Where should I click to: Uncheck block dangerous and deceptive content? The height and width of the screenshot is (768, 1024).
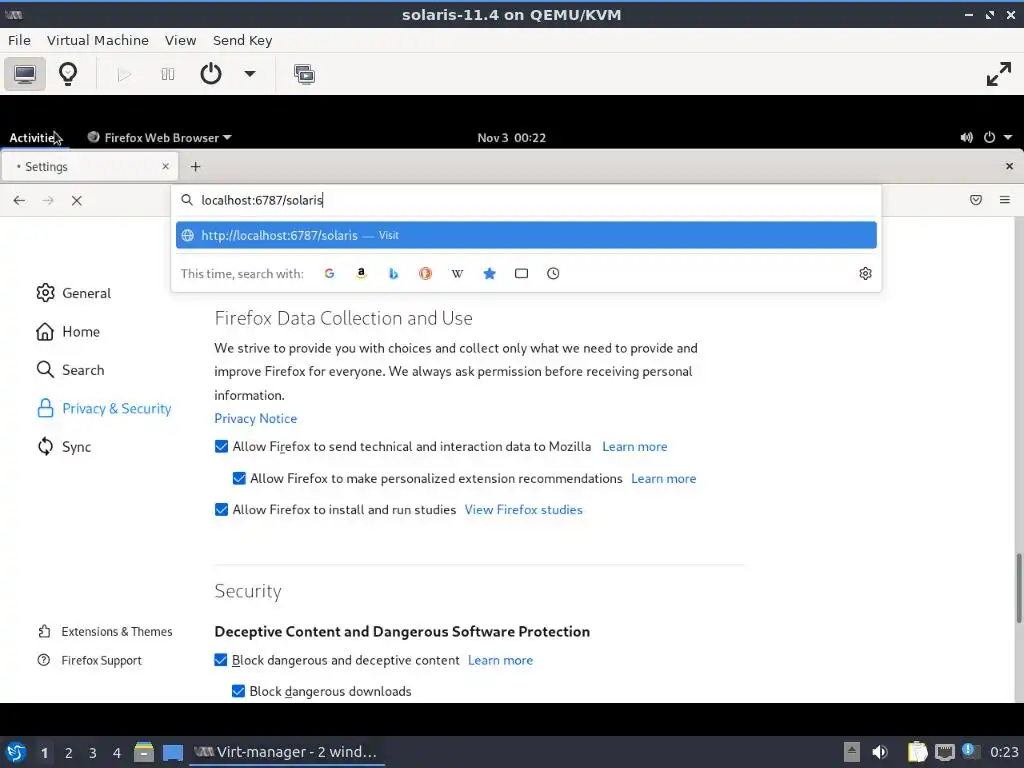(x=221, y=660)
